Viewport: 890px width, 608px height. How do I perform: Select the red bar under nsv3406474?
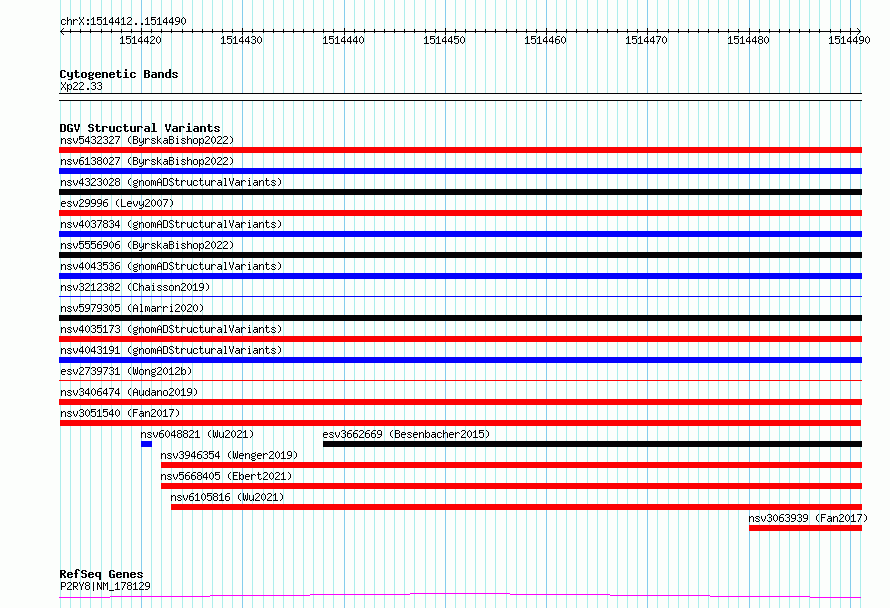(460, 402)
